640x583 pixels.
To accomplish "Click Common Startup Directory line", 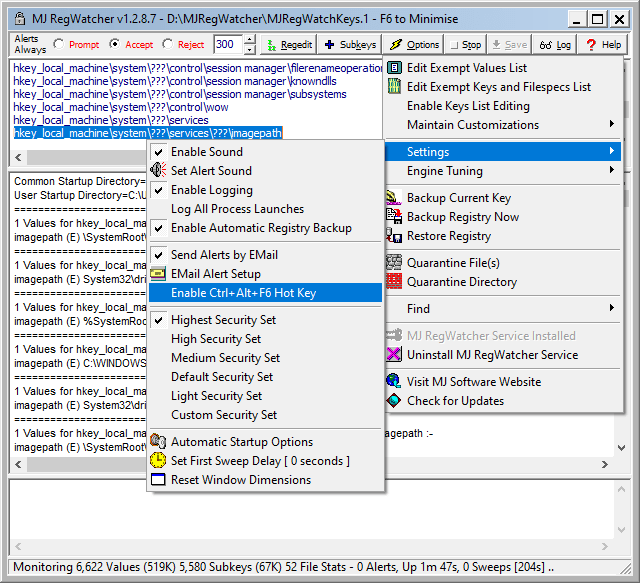I will (x=80, y=181).
